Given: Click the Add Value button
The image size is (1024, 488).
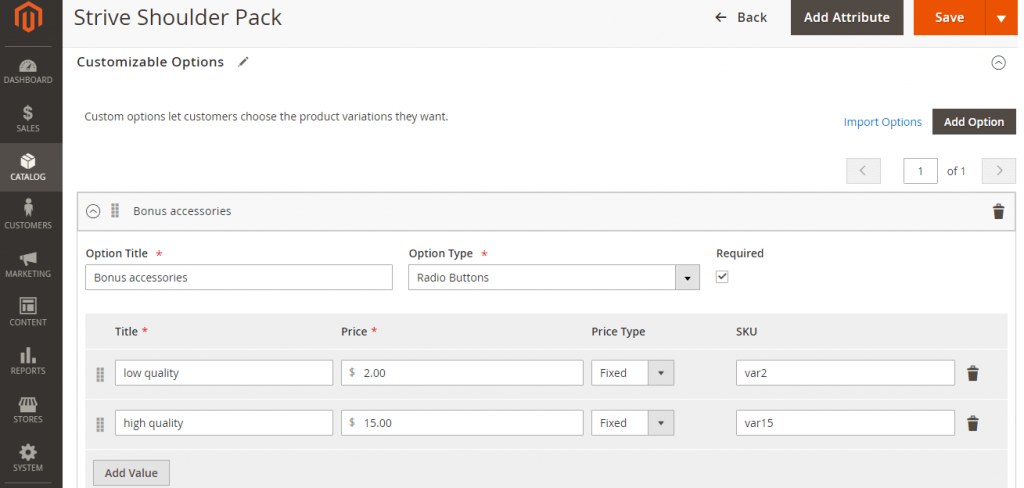Looking at the screenshot, I should [131, 472].
